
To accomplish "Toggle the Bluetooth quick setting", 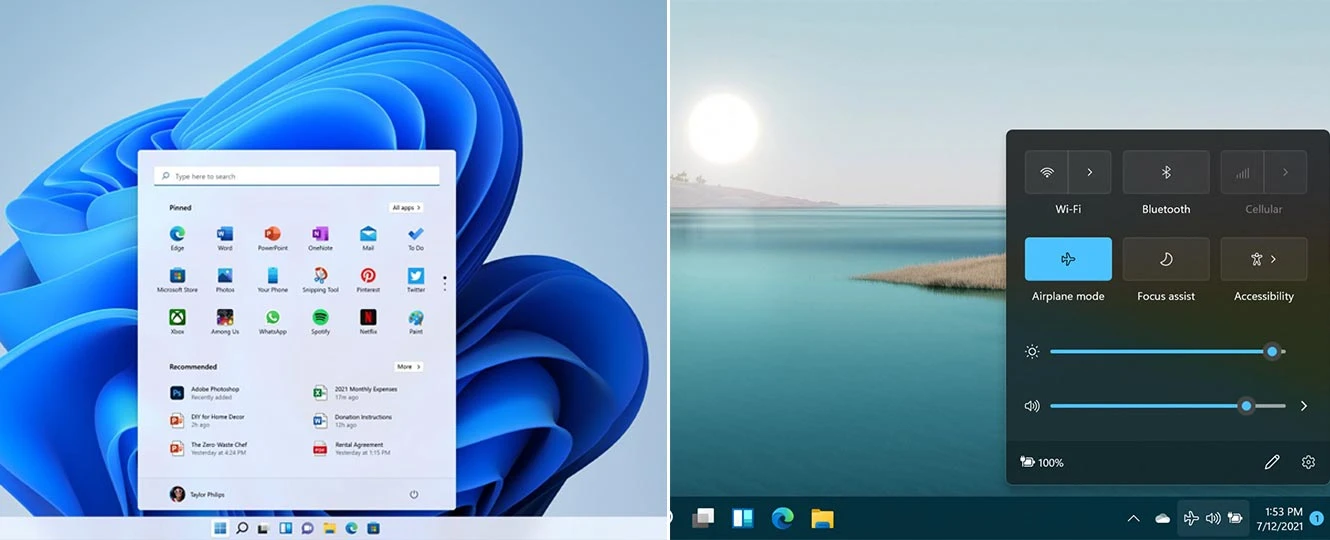I will 1166,172.
